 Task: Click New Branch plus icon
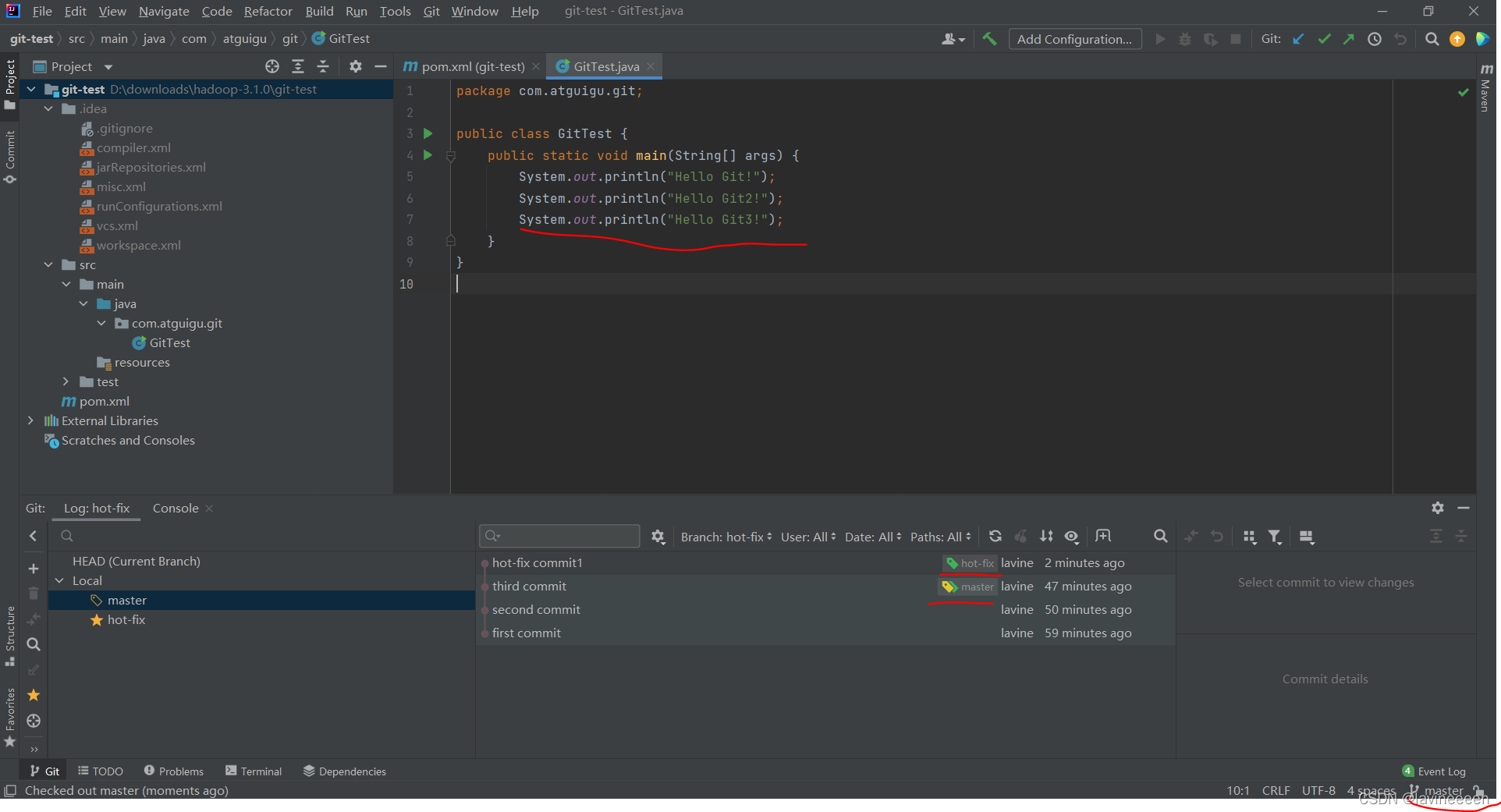pyautogui.click(x=34, y=569)
